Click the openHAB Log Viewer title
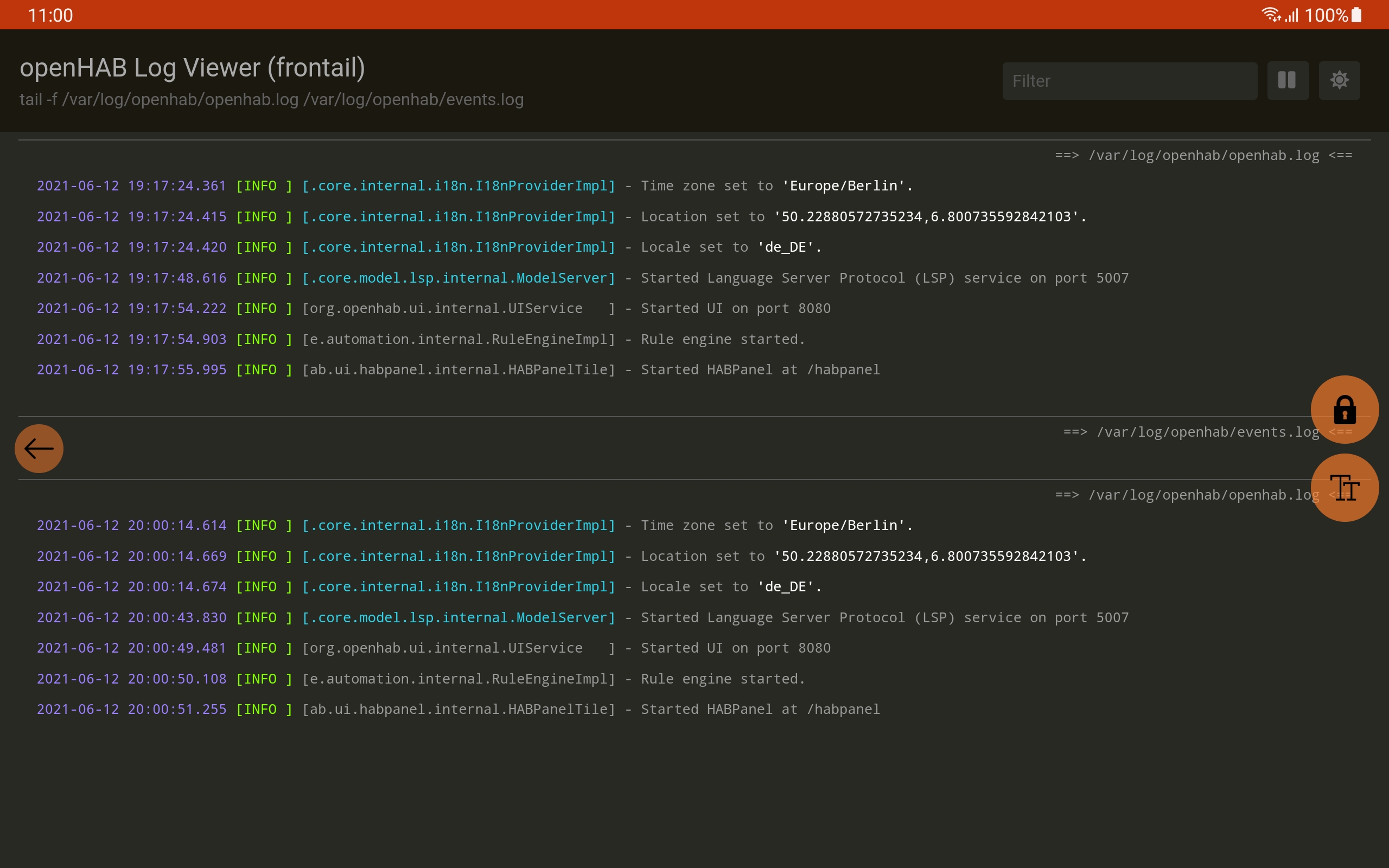Viewport: 1389px width, 868px height. [x=192, y=68]
